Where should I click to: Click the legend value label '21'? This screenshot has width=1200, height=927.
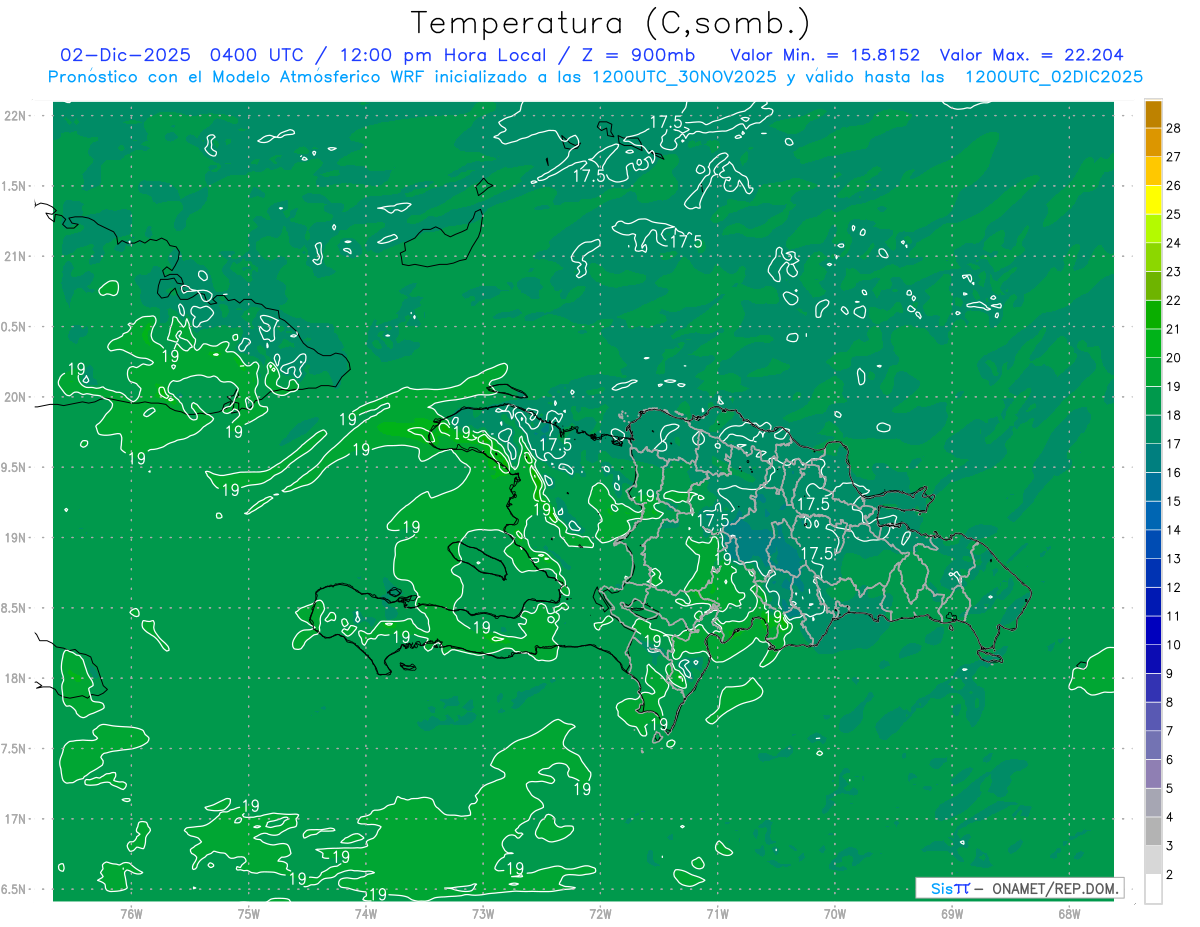click(1174, 328)
